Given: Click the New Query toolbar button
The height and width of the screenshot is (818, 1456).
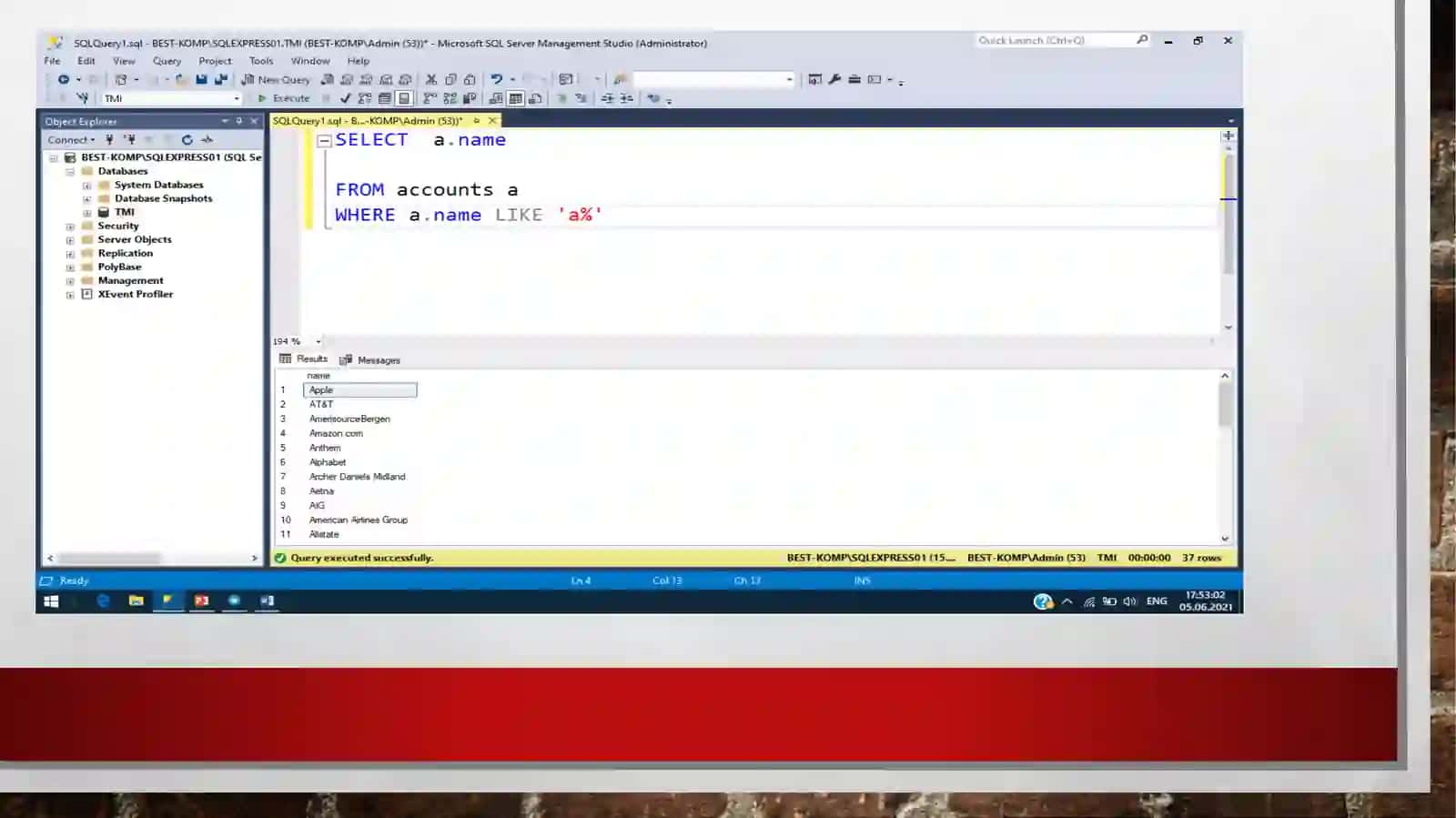Looking at the screenshot, I should (276, 80).
